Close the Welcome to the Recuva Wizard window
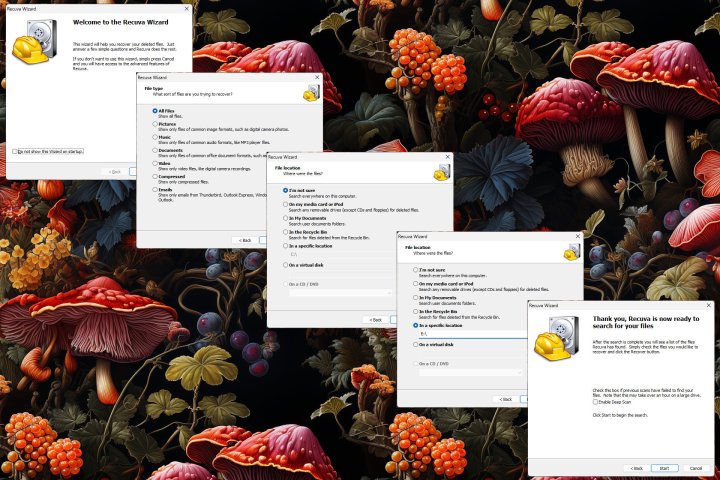This screenshot has width=720, height=480. point(185,6)
